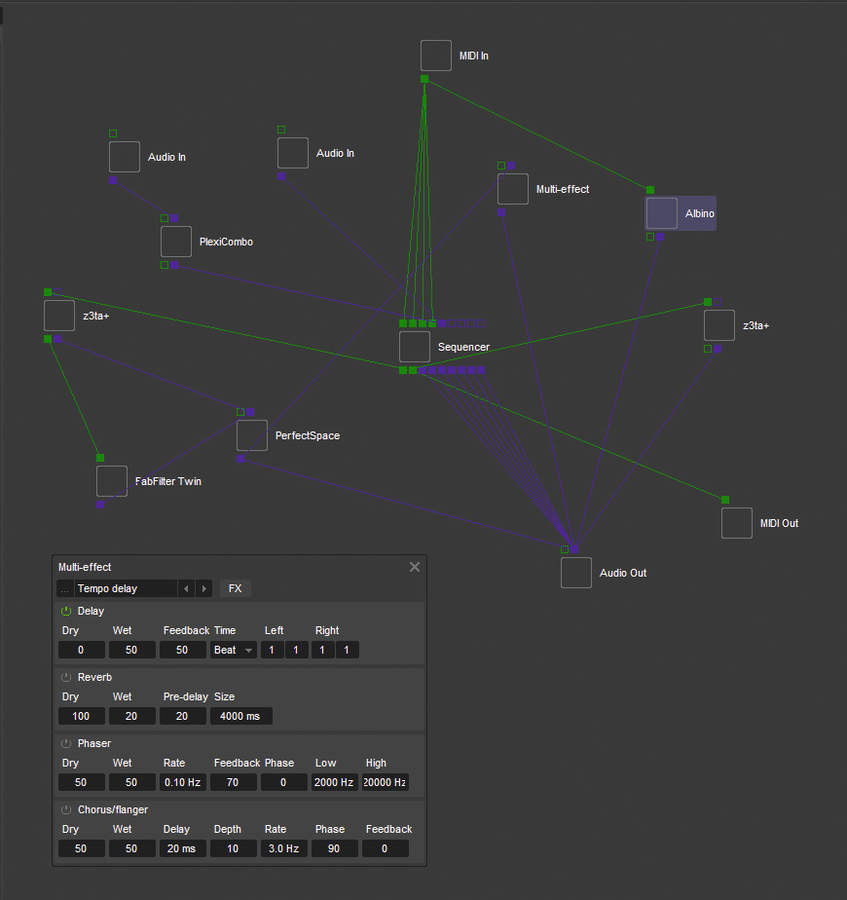Go to the next Multi-effect preset
This screenshot has width=847, height=900.
(204, 588)
